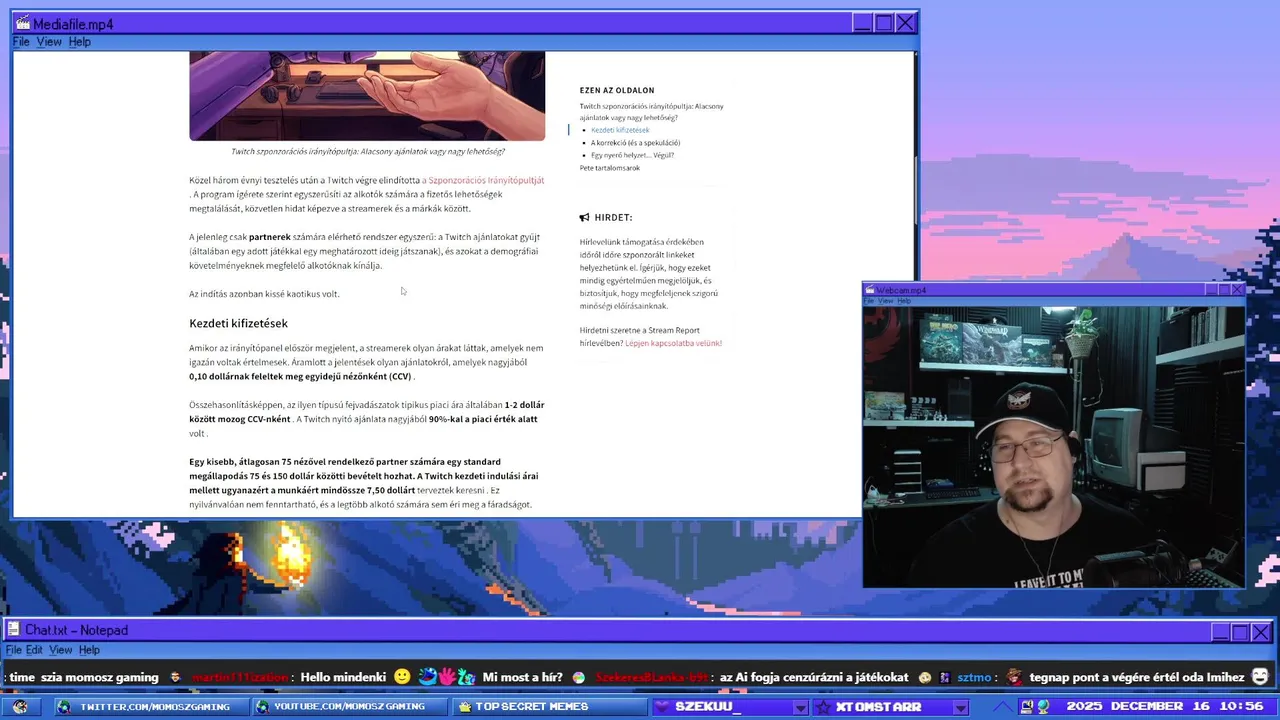
Task: Open the Help menu in Chat.txt Notepad
Action: pyautogui.click(x=89, y=650)
